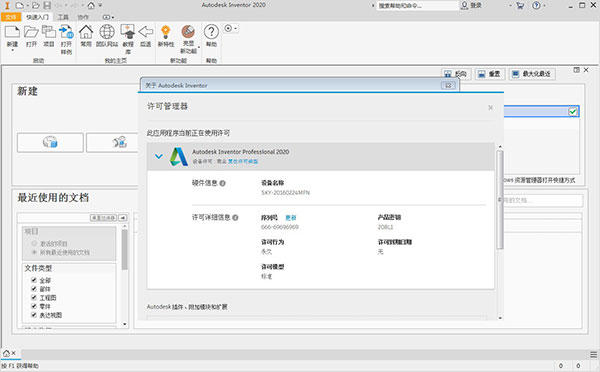The width and height of the screenshot is (600, 372).
Task: Click the search help and commands field
Action: click(x=417, y=6)
